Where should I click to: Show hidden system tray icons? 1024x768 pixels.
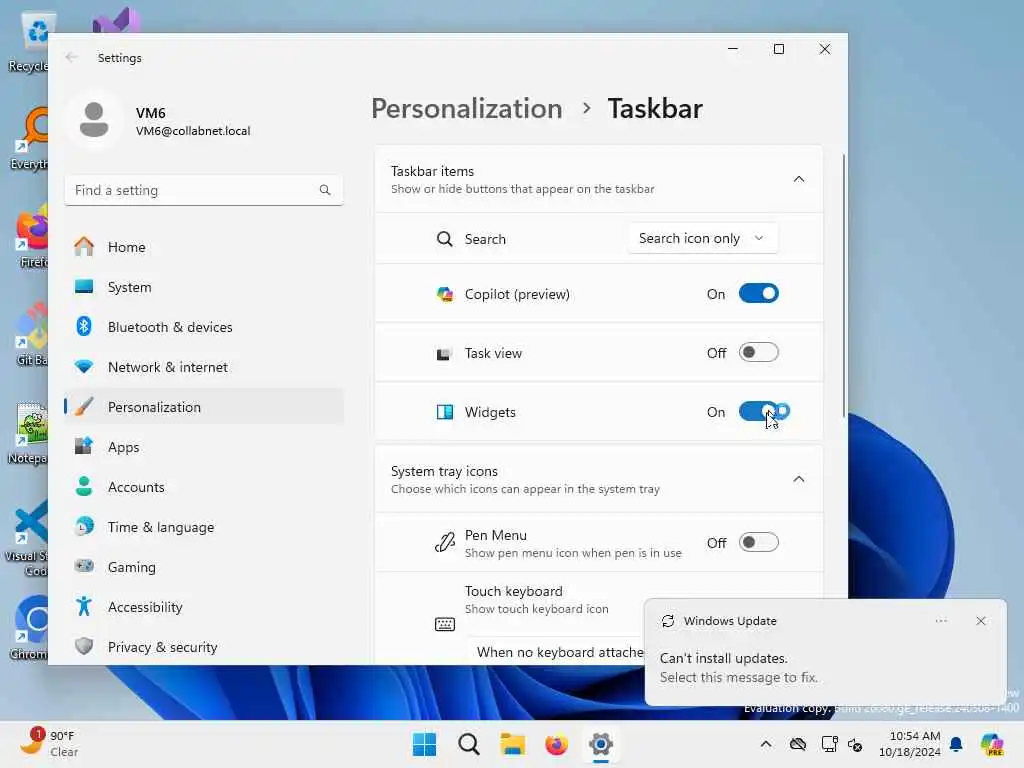[766, 744]
